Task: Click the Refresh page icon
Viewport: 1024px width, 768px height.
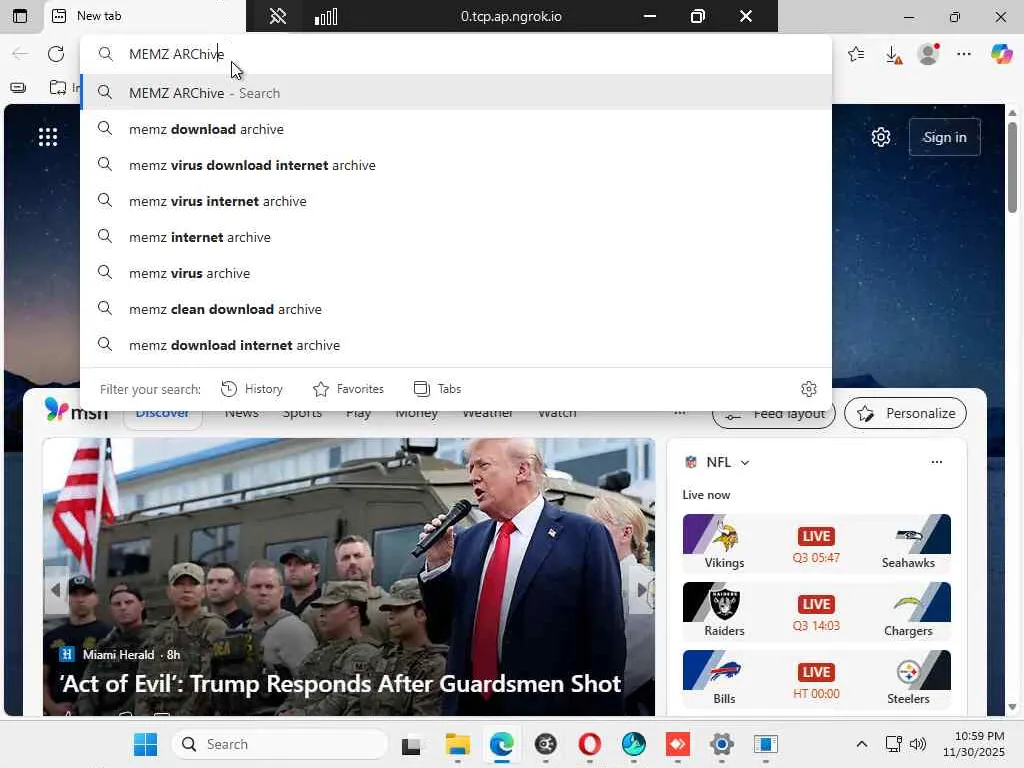Action: click(56, 54)
